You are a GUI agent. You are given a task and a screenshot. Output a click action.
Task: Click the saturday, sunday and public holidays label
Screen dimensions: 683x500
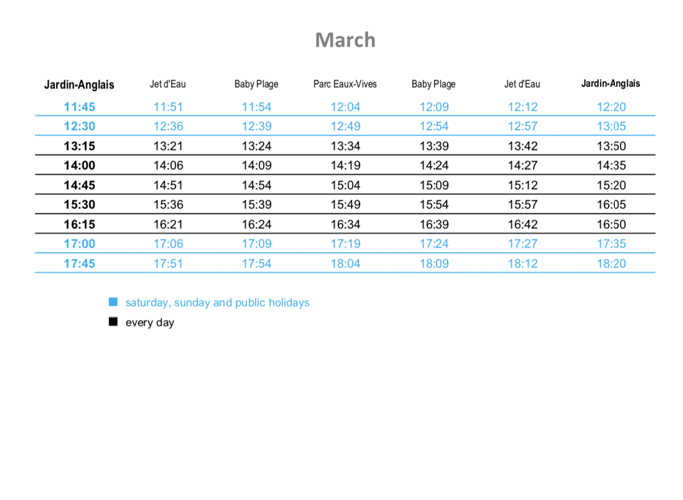click(x=217, y=302)
